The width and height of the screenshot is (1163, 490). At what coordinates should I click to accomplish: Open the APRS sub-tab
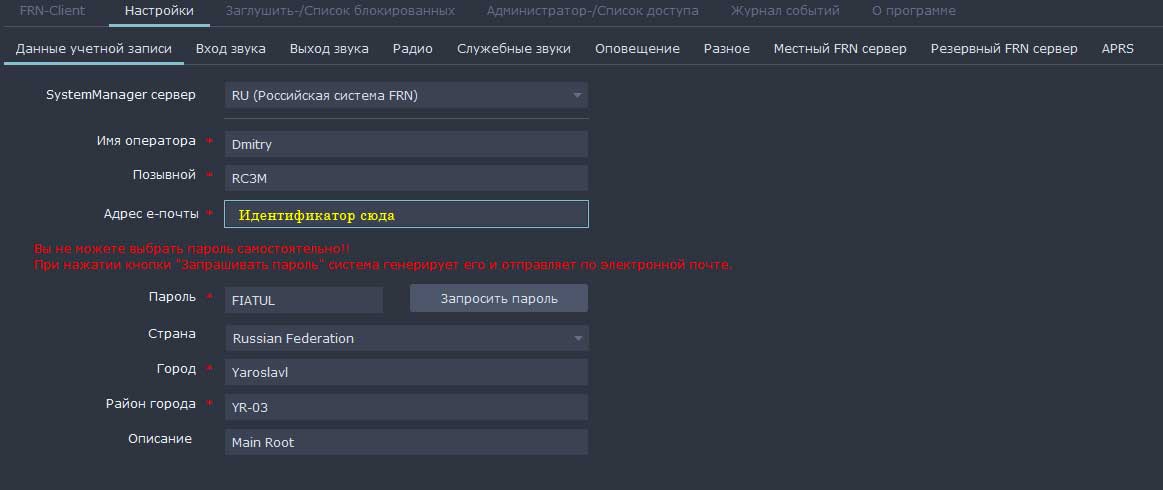point(1117,49)
